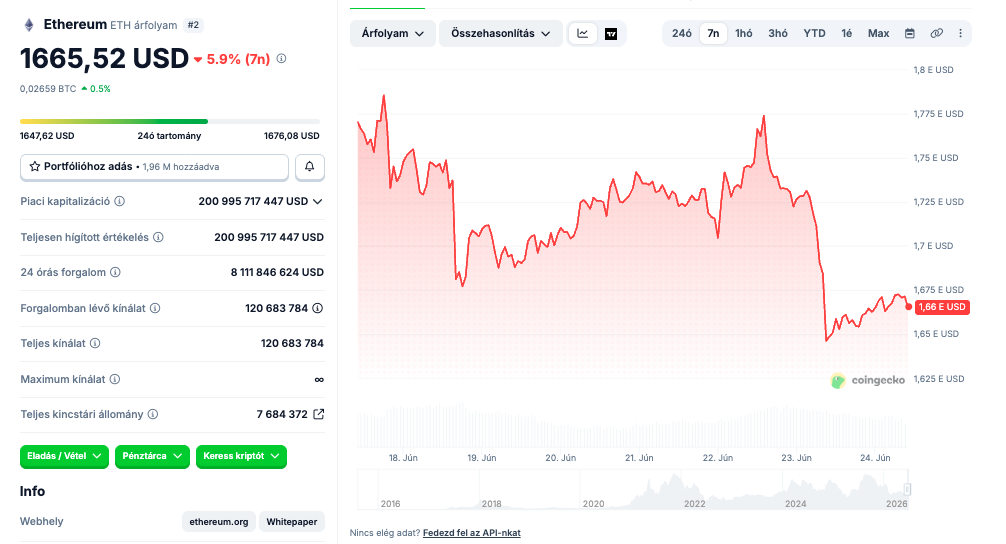Click Portfólióhoz adás button

[x=154, y=167]
